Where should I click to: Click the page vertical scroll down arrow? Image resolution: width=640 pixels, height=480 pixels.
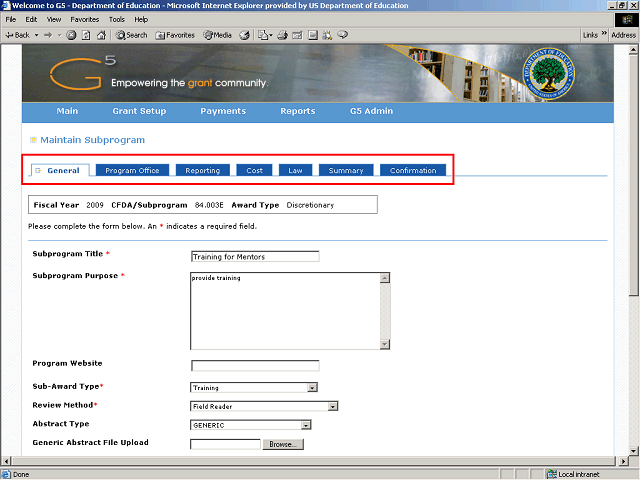click(x=633, y=451)
